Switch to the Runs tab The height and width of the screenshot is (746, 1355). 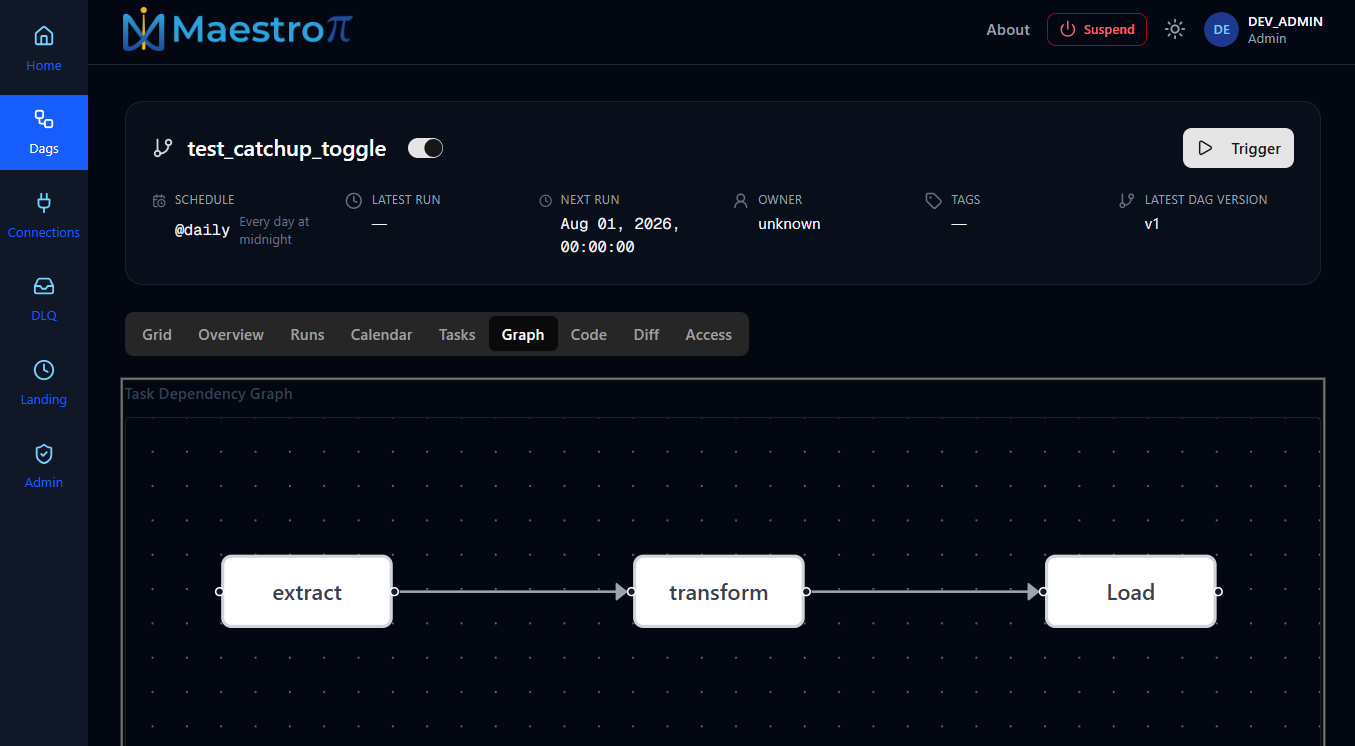(x=307, y=334)
